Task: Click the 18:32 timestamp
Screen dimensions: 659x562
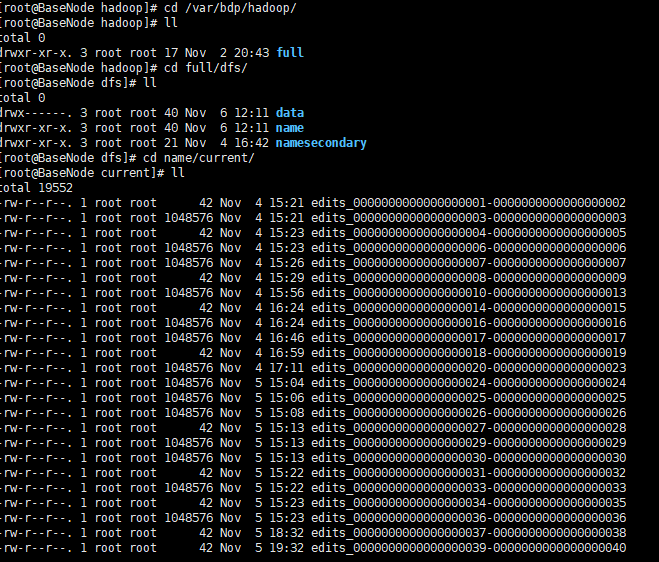Action: [287, 533]
